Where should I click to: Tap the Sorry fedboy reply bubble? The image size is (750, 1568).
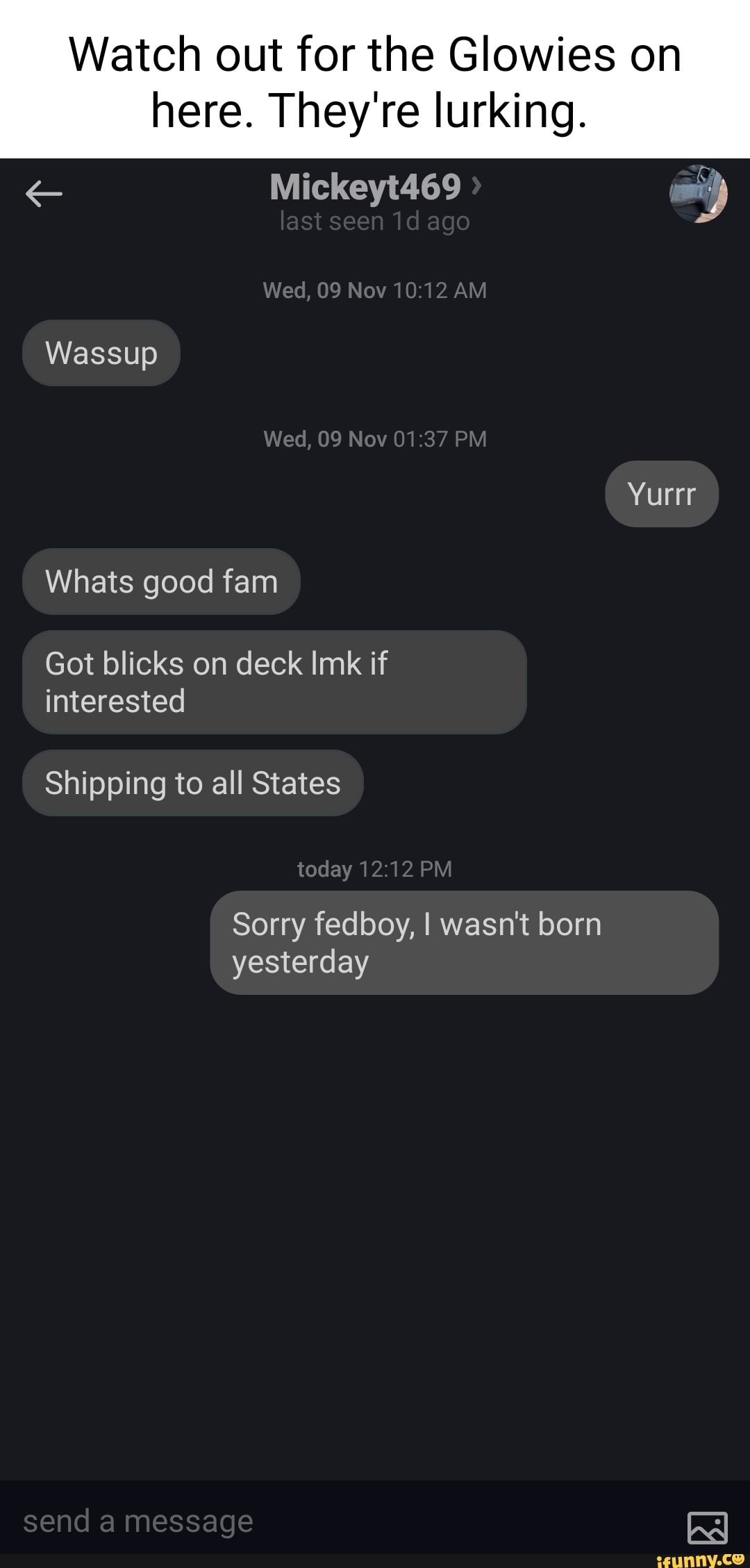coord(464,943)
